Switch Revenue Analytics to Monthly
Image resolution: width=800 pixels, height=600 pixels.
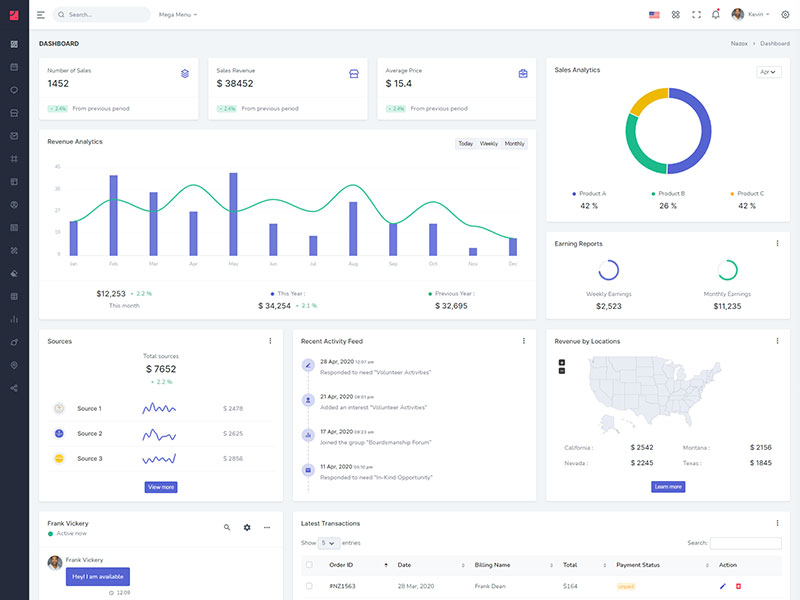514,144
